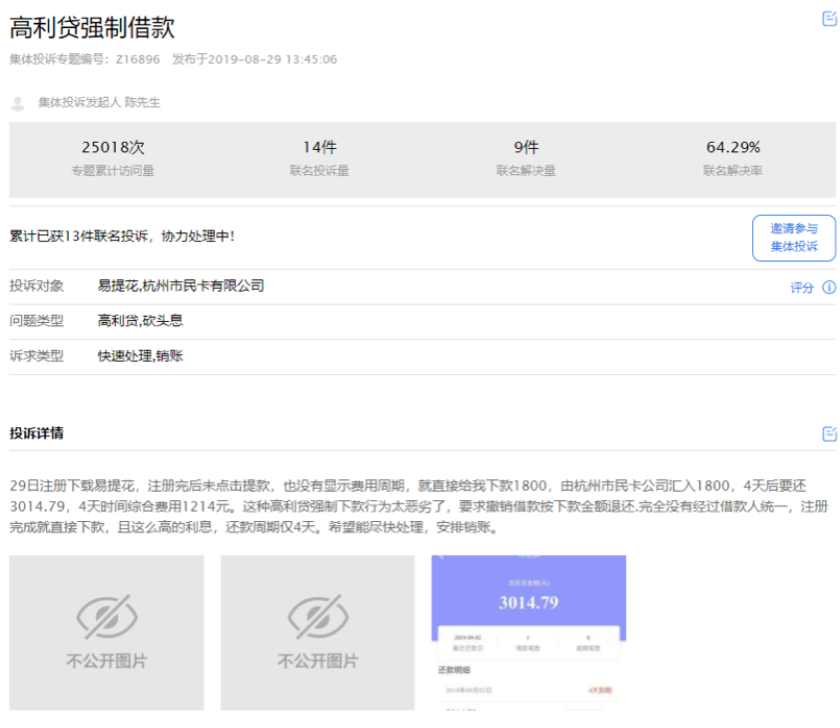Click the avatar icon of 集体投诉发起人
840x728 pixels.
pos(18,103)
